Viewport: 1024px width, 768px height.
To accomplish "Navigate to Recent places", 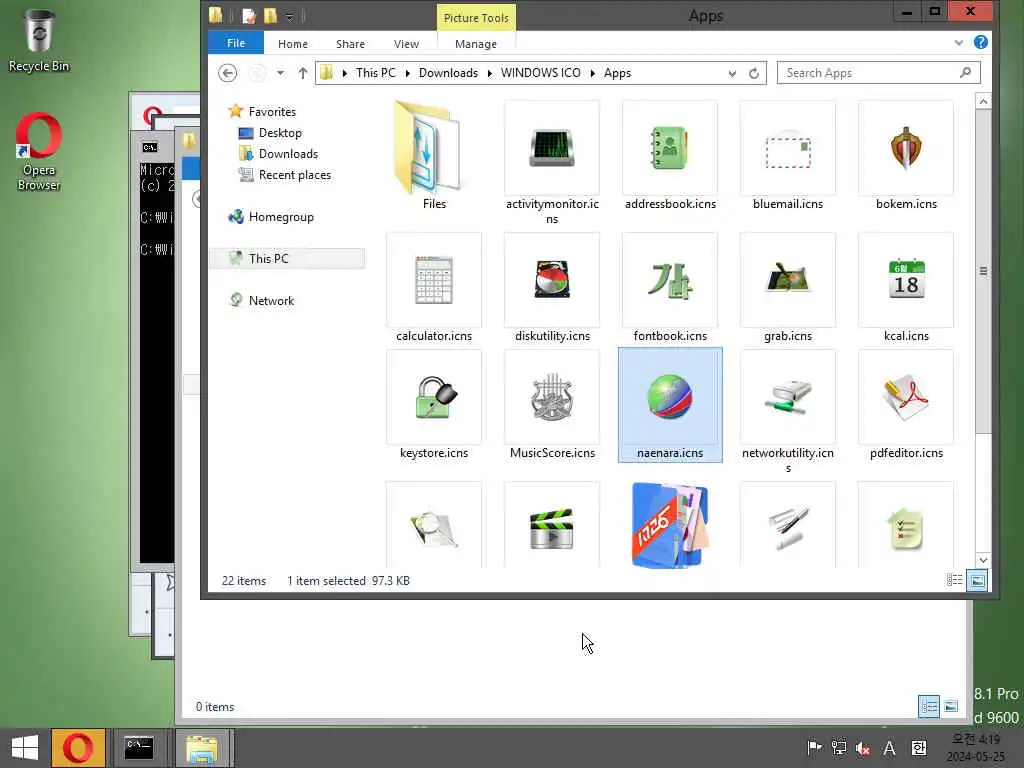I will click(x=295, y=174).
